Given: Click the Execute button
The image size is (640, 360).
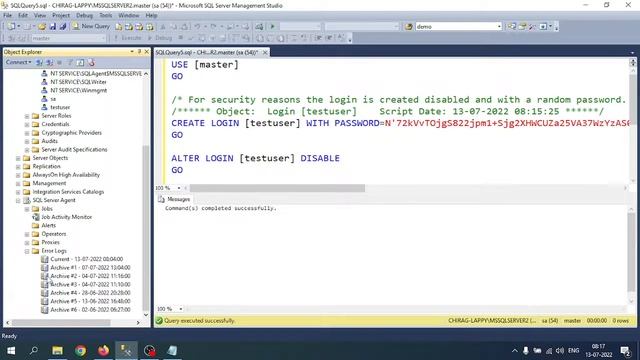Looking at the screenshot, I should click(128, 38).
